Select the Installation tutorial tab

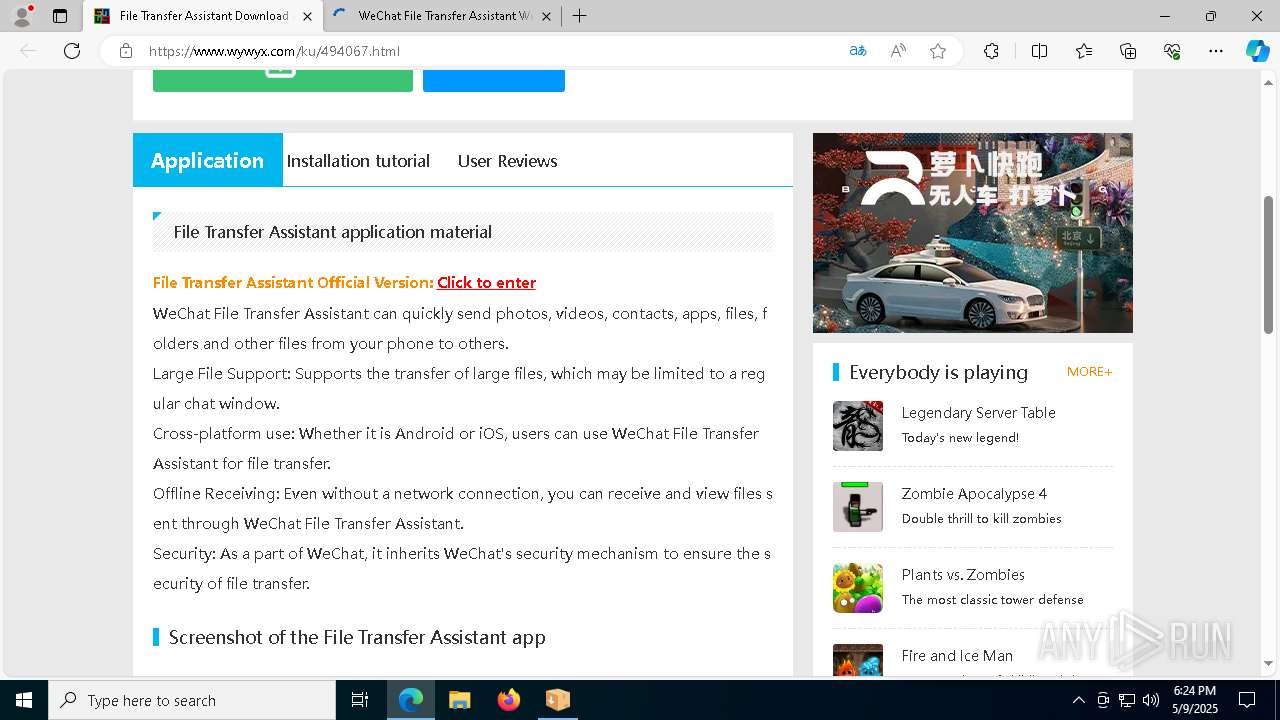[x=358, y=161]
